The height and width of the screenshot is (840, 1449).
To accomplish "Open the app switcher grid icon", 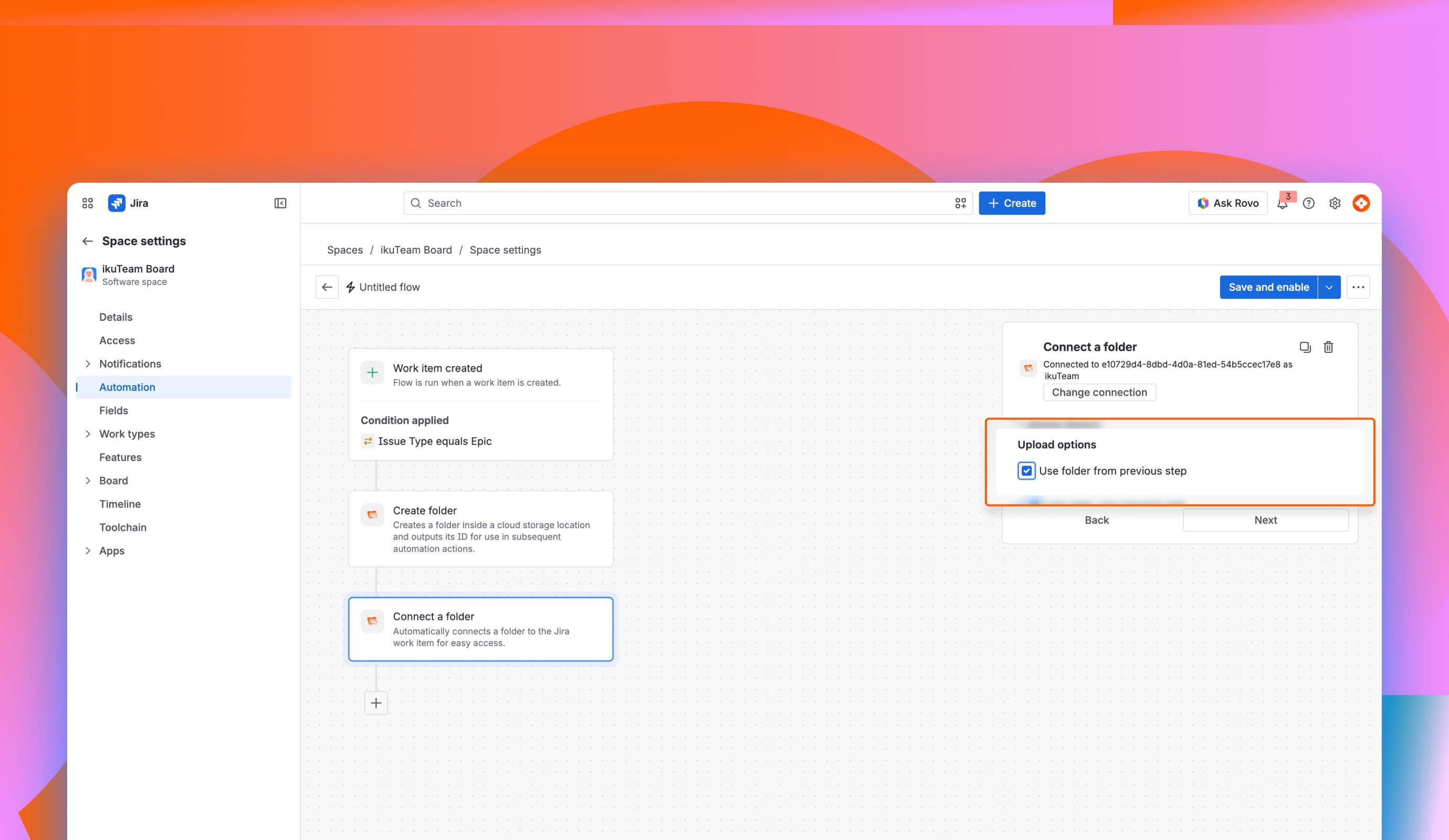I will coord(87,203).
